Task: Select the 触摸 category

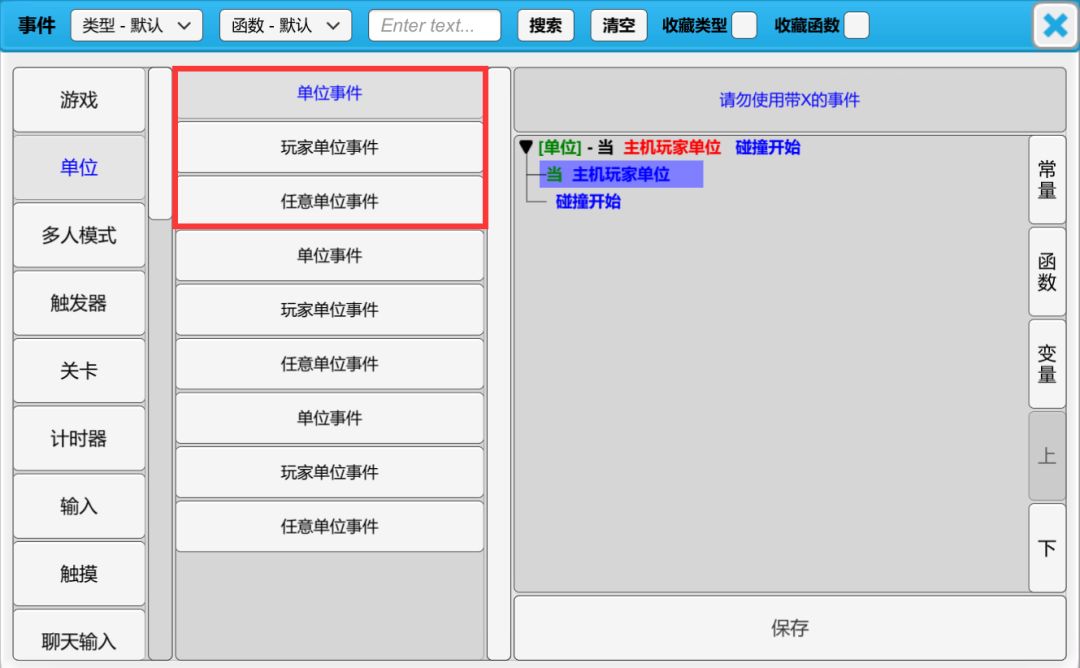Action: pos(79,574)
